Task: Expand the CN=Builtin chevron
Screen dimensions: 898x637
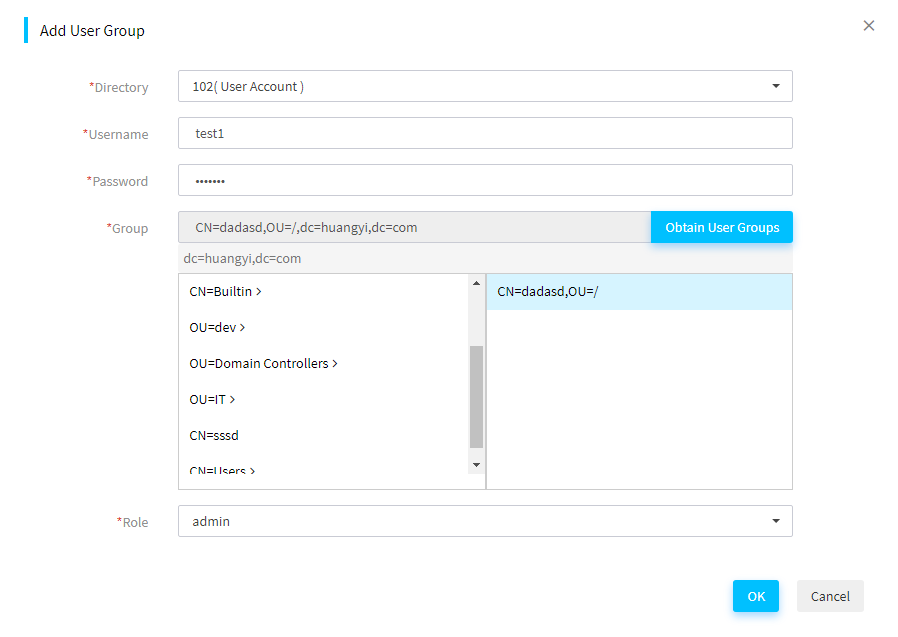Action: (259, 292)
